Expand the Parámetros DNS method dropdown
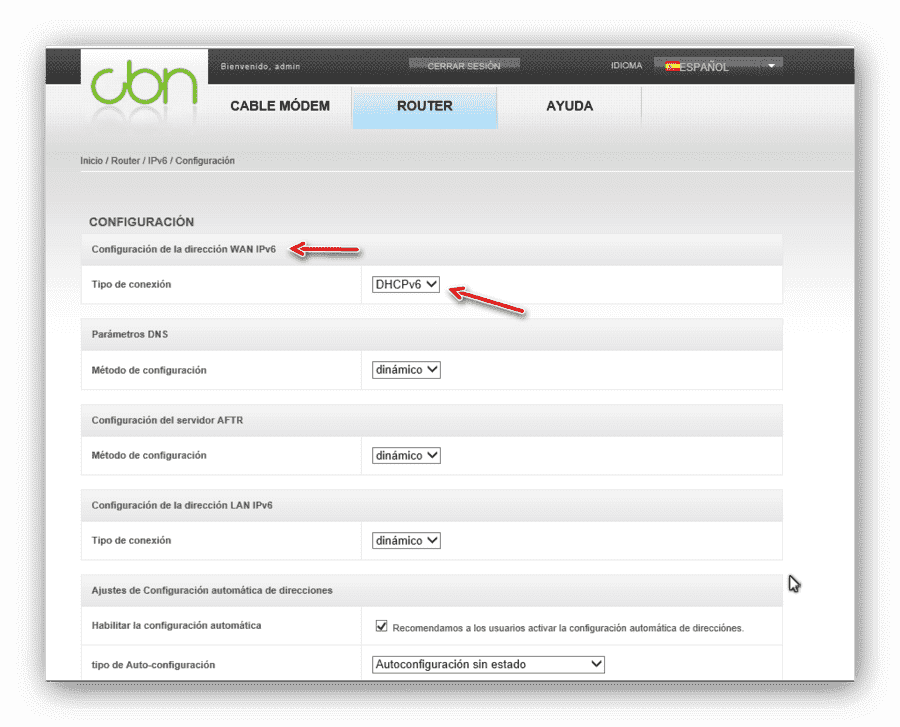The image size is (900, 727). pyautogui.click(x=406, y=370)
